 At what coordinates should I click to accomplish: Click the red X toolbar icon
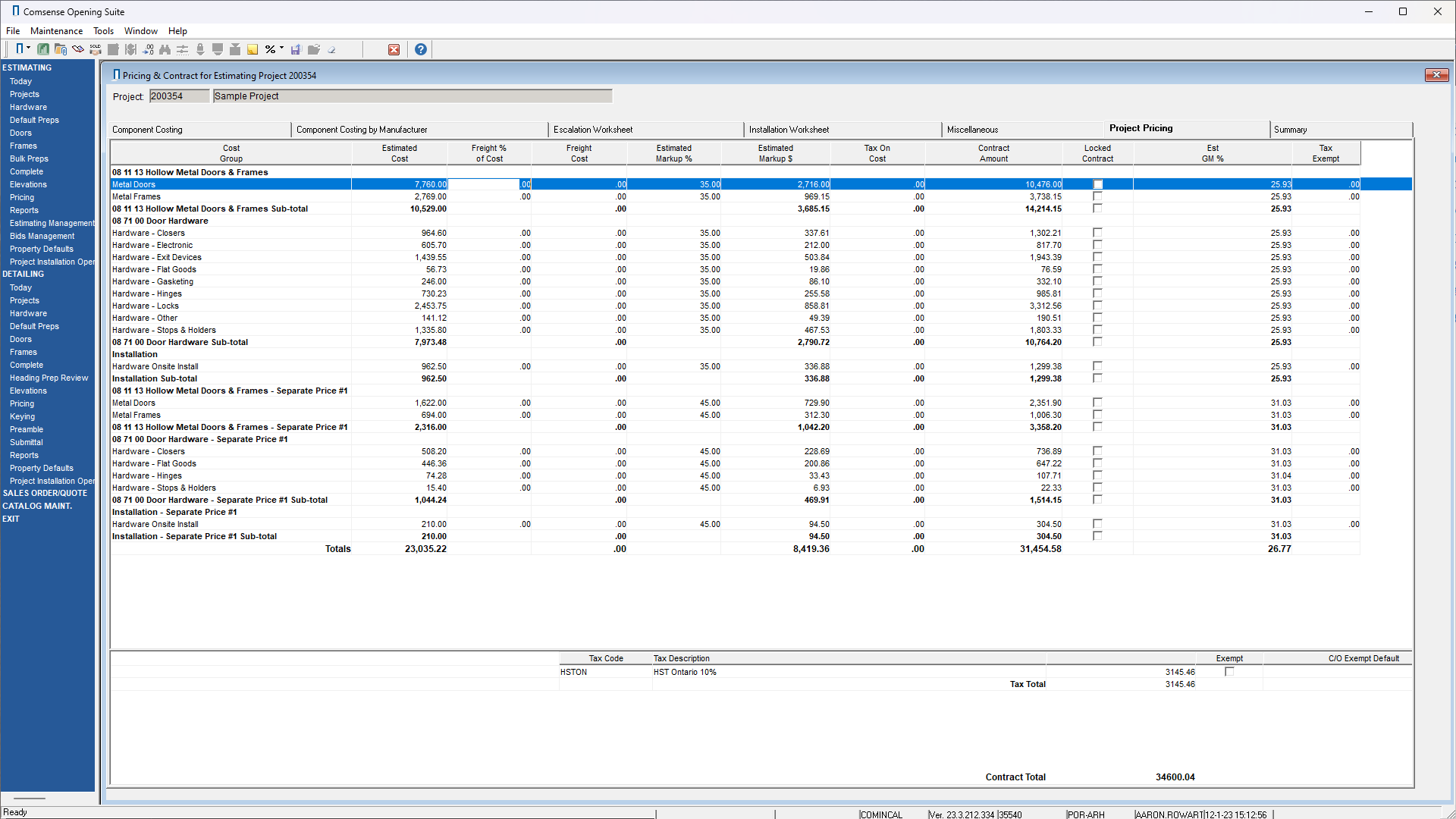(394, 49)
